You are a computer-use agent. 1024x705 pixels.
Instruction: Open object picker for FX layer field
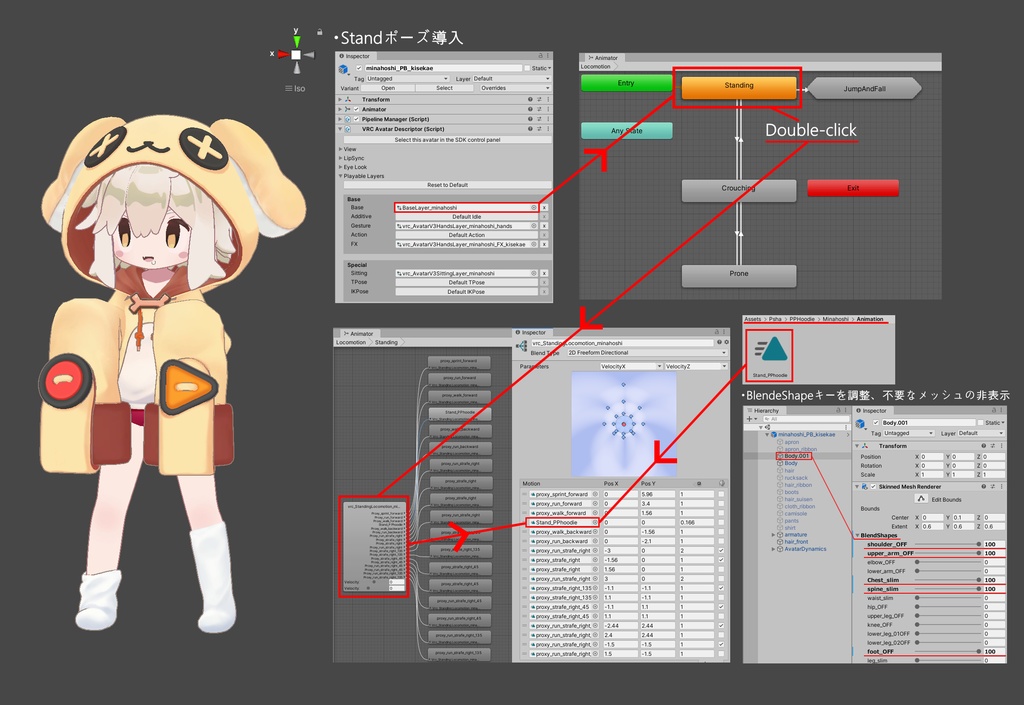coord(534,244)
